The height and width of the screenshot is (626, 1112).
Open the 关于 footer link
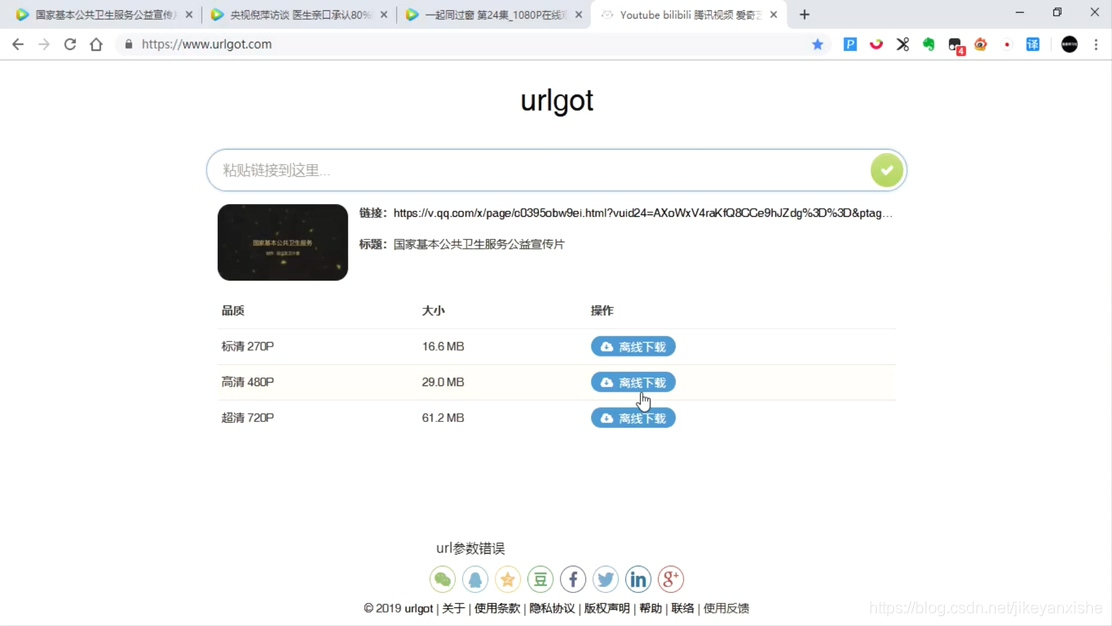tap(453, 608)
